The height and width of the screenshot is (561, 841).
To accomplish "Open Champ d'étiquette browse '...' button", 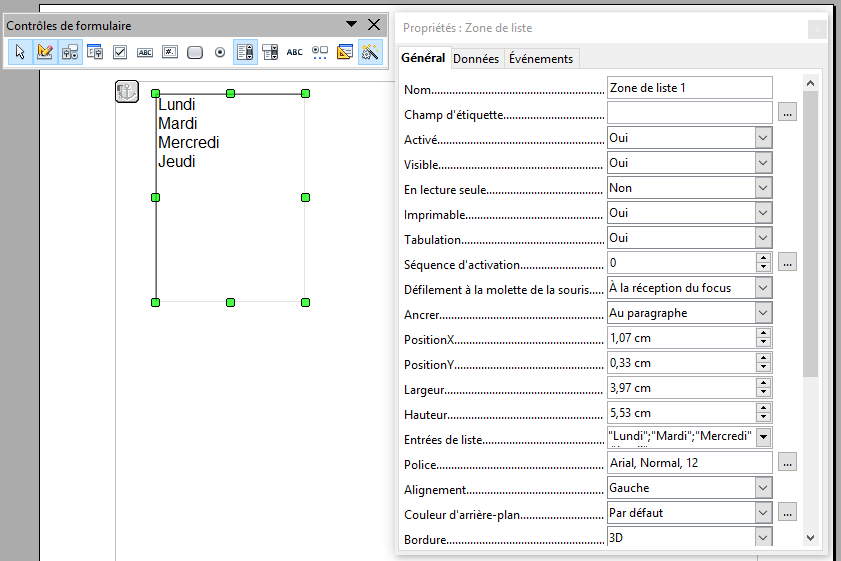I will pos(787,112).
